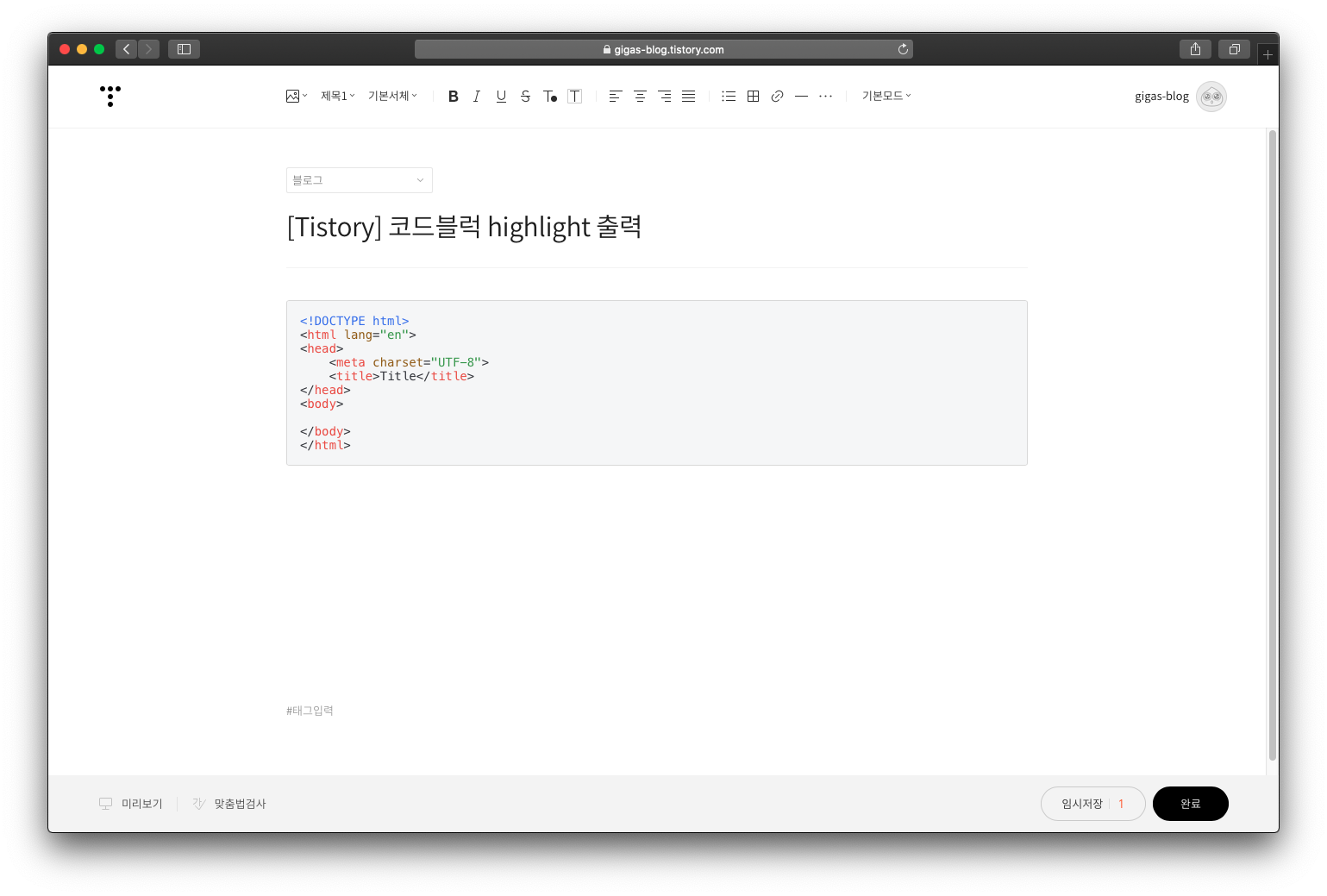1327x896 pixels.
Task: Align text center
Action: click(640, 97)
